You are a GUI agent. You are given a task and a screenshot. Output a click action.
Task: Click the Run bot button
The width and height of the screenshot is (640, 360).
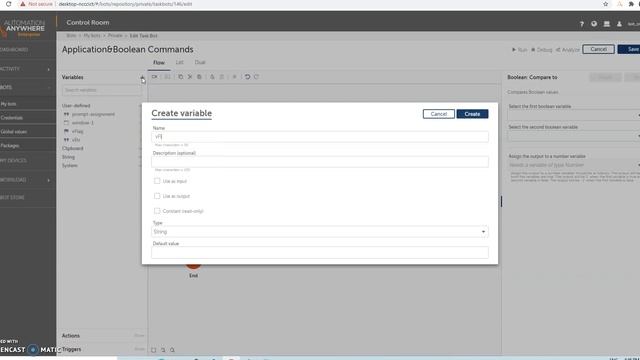[x=520, y=50]
